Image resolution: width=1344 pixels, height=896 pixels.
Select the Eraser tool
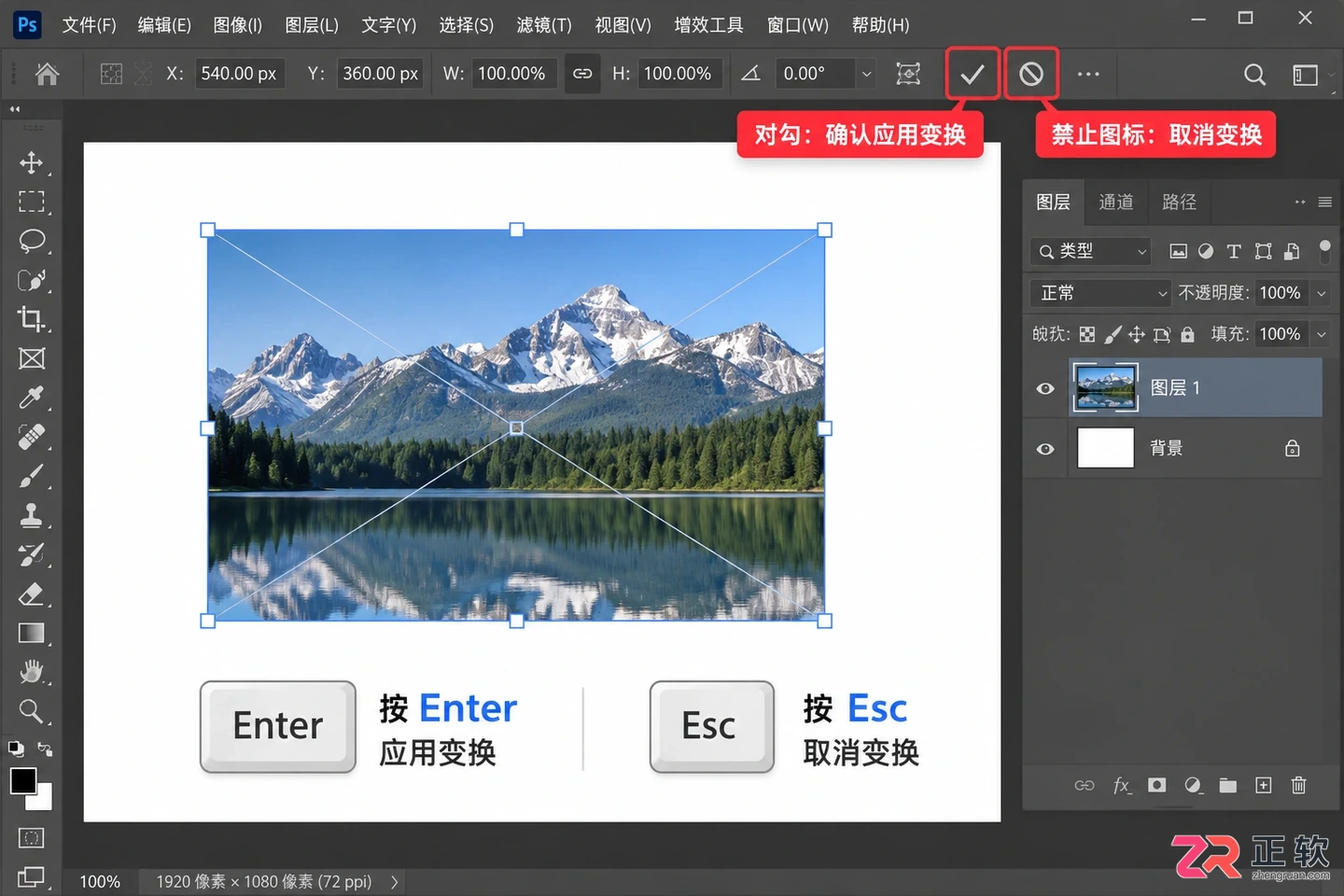(x=31, y=594)
